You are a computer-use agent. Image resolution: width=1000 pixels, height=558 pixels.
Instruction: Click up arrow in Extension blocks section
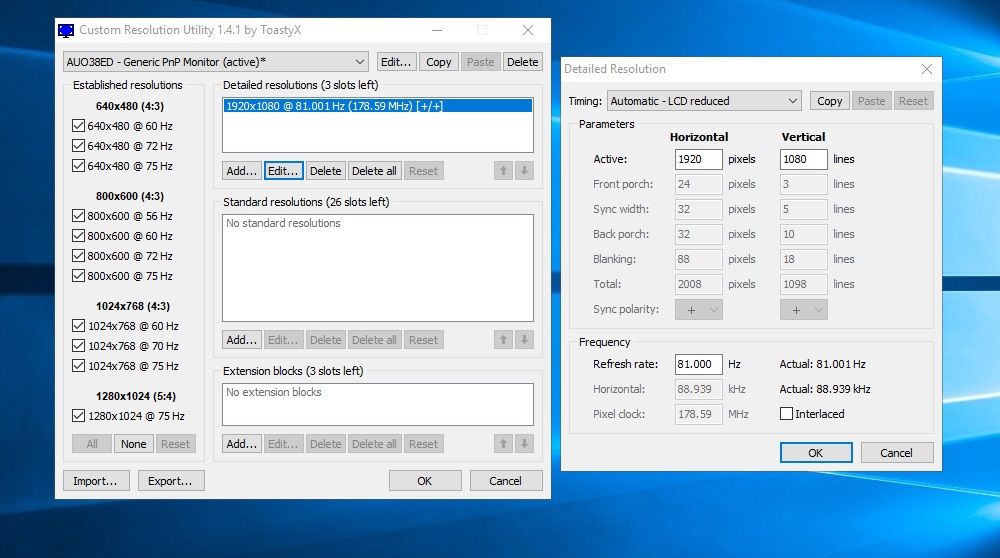[x=503, y=444]
